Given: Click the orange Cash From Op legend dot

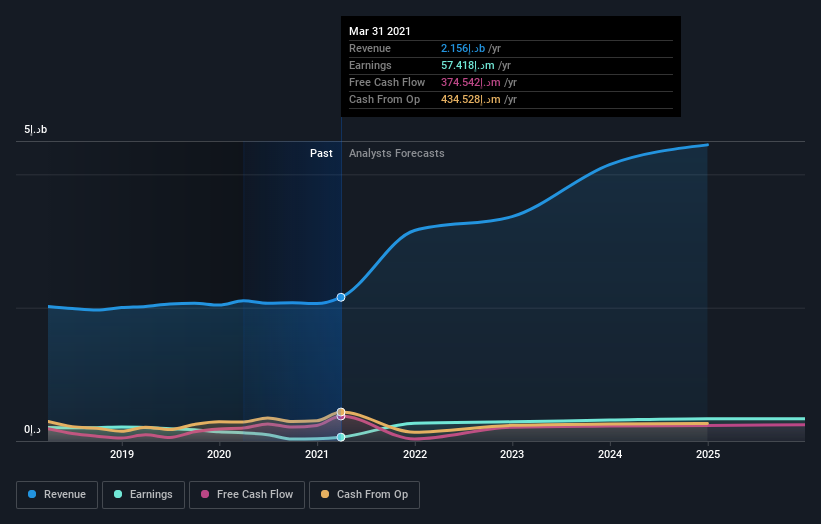Looking at the screenshot, I should pyautogui.click(x=325, y=494).
